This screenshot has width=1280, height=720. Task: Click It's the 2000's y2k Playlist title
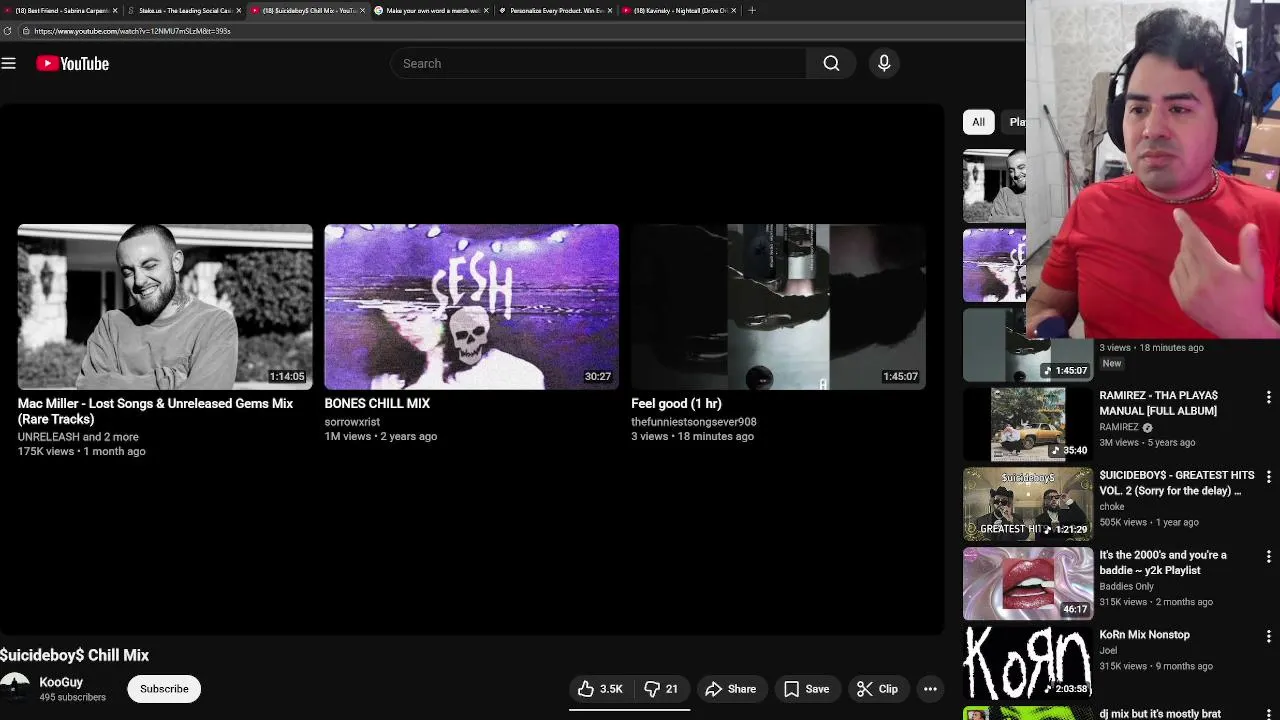1162,563
